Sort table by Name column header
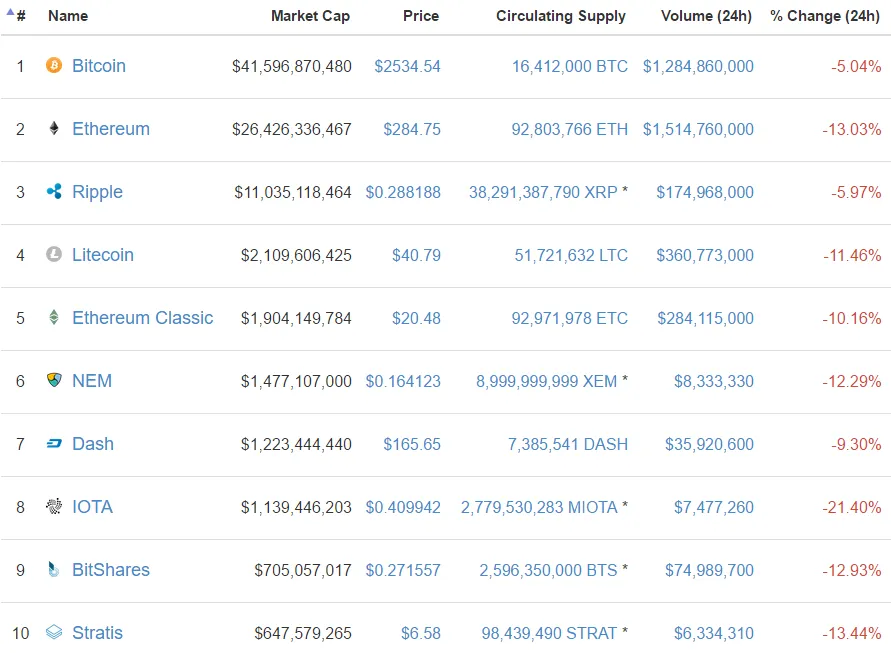 pos(68,16)
